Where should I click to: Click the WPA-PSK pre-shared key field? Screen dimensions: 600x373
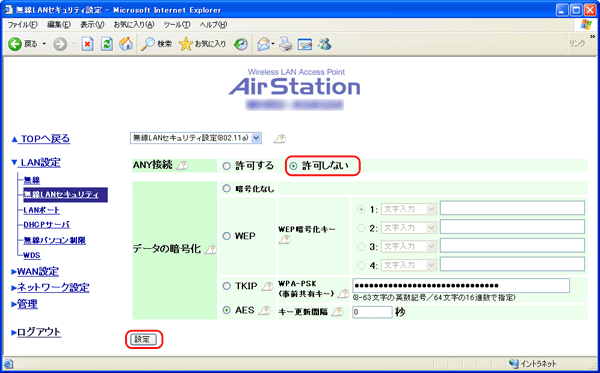461,285
